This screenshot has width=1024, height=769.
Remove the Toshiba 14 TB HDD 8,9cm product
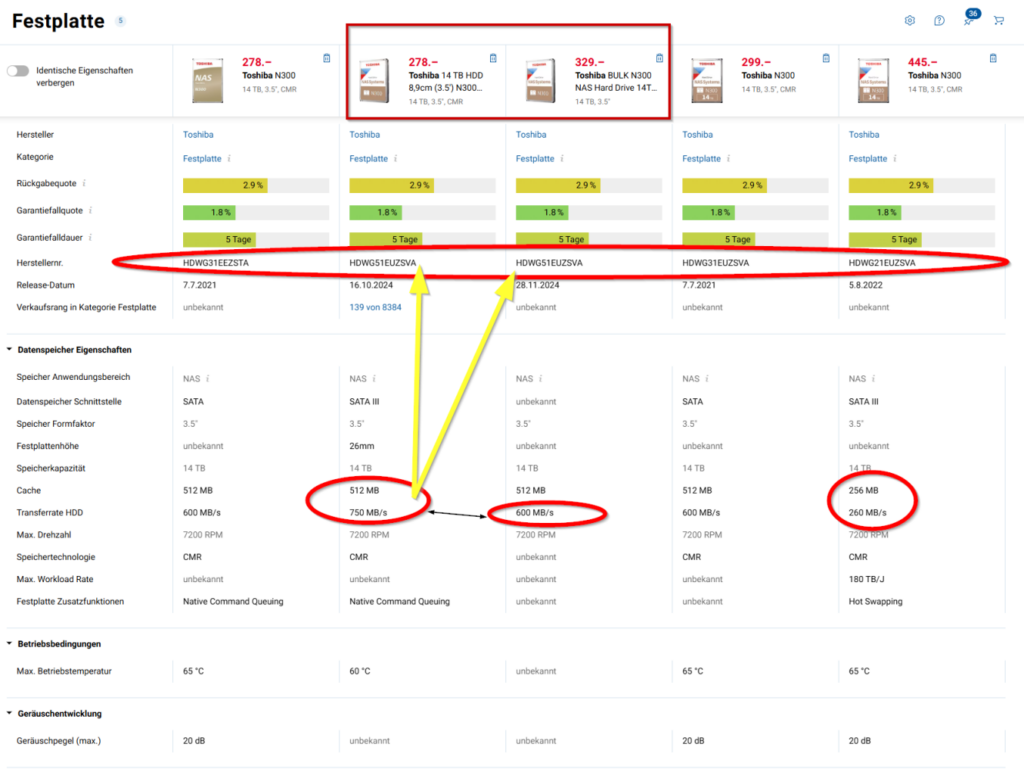coord(493,58)
